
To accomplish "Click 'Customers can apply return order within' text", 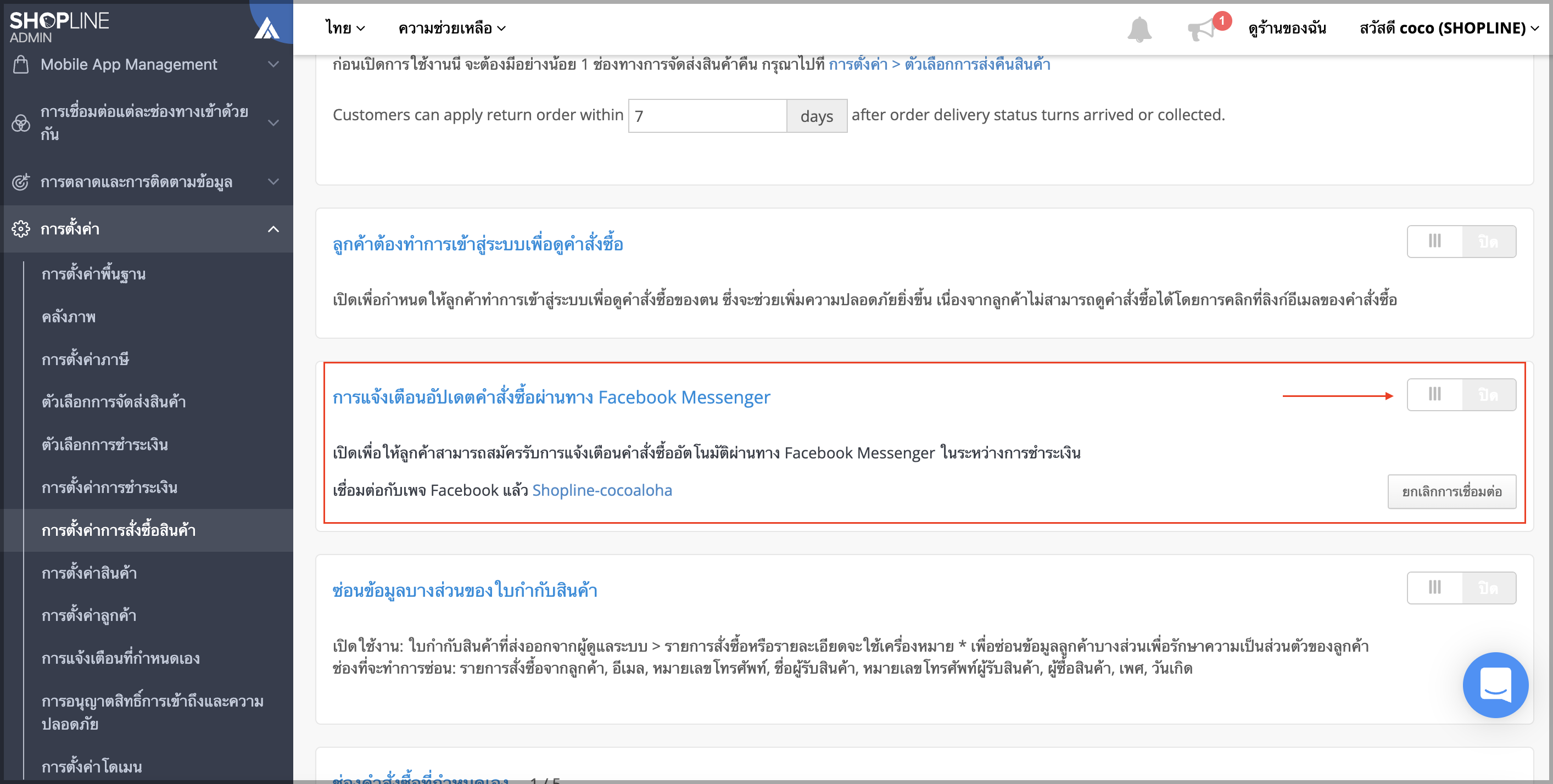I will pyautogui.click(x=477, y=115).
